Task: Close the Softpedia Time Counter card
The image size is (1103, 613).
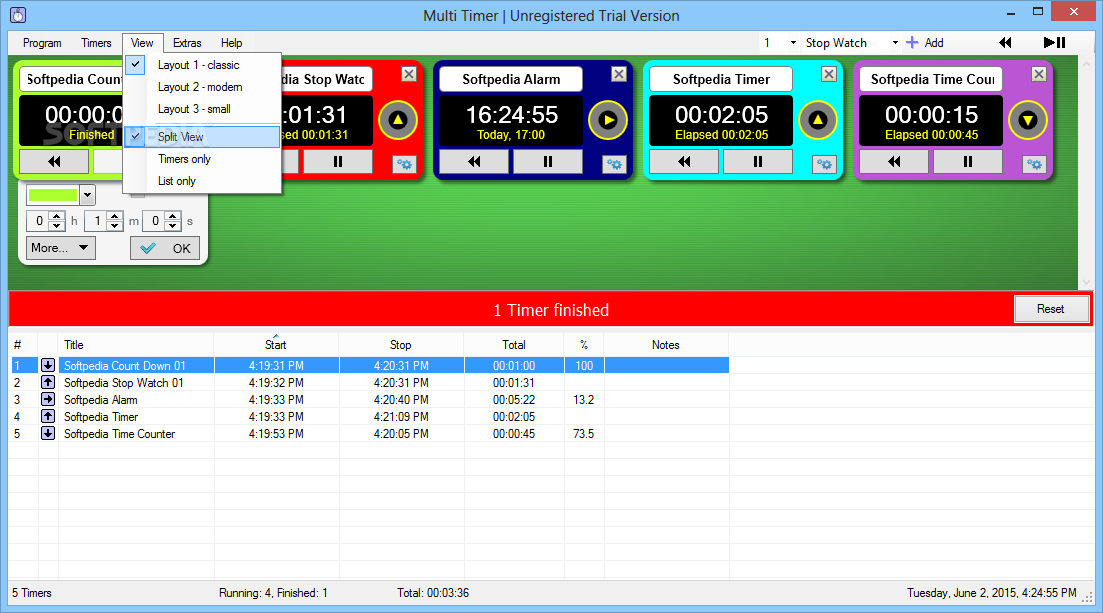Action: 1038,74
